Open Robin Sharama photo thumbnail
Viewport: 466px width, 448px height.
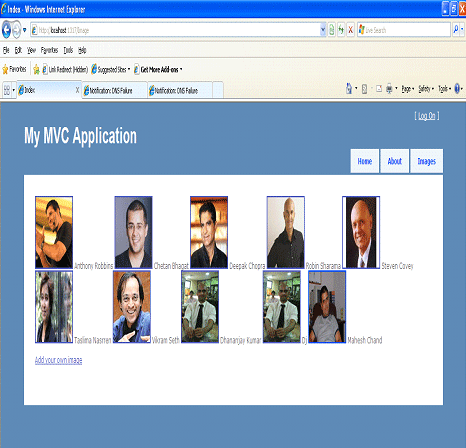click(286, 232)
